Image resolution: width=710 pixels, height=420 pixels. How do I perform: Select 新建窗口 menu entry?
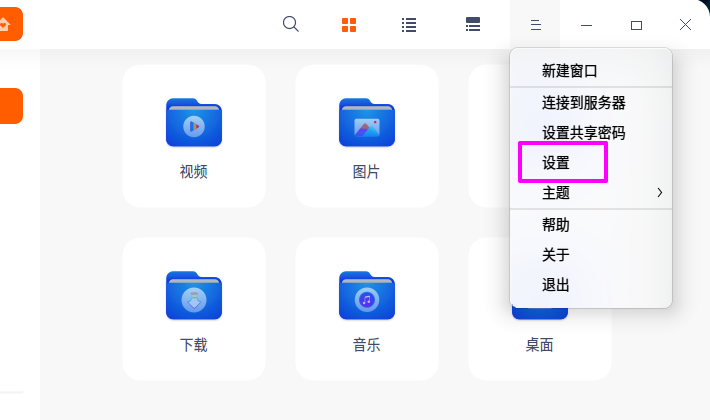pyautogui.click(x=591, y=71)
